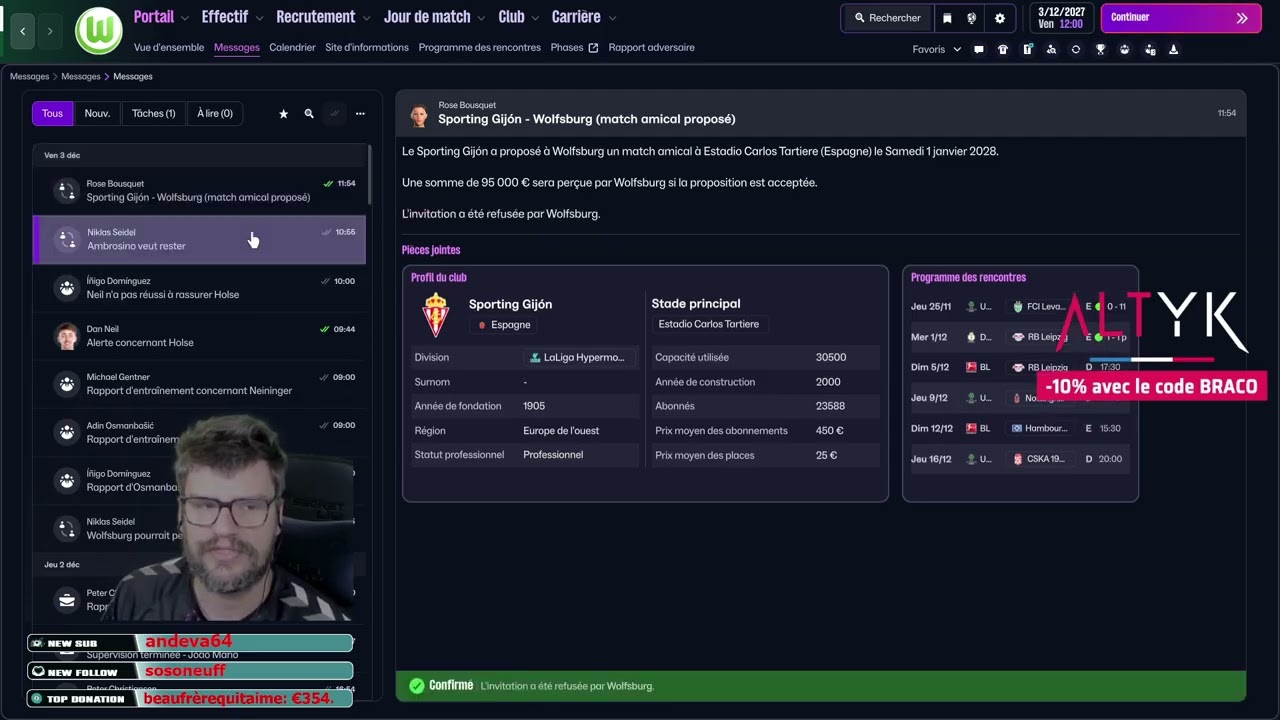The height and width of the screenshot is (720, 1280).
Task: Click the bookmark icon in top bar
Action: point(947,18)
